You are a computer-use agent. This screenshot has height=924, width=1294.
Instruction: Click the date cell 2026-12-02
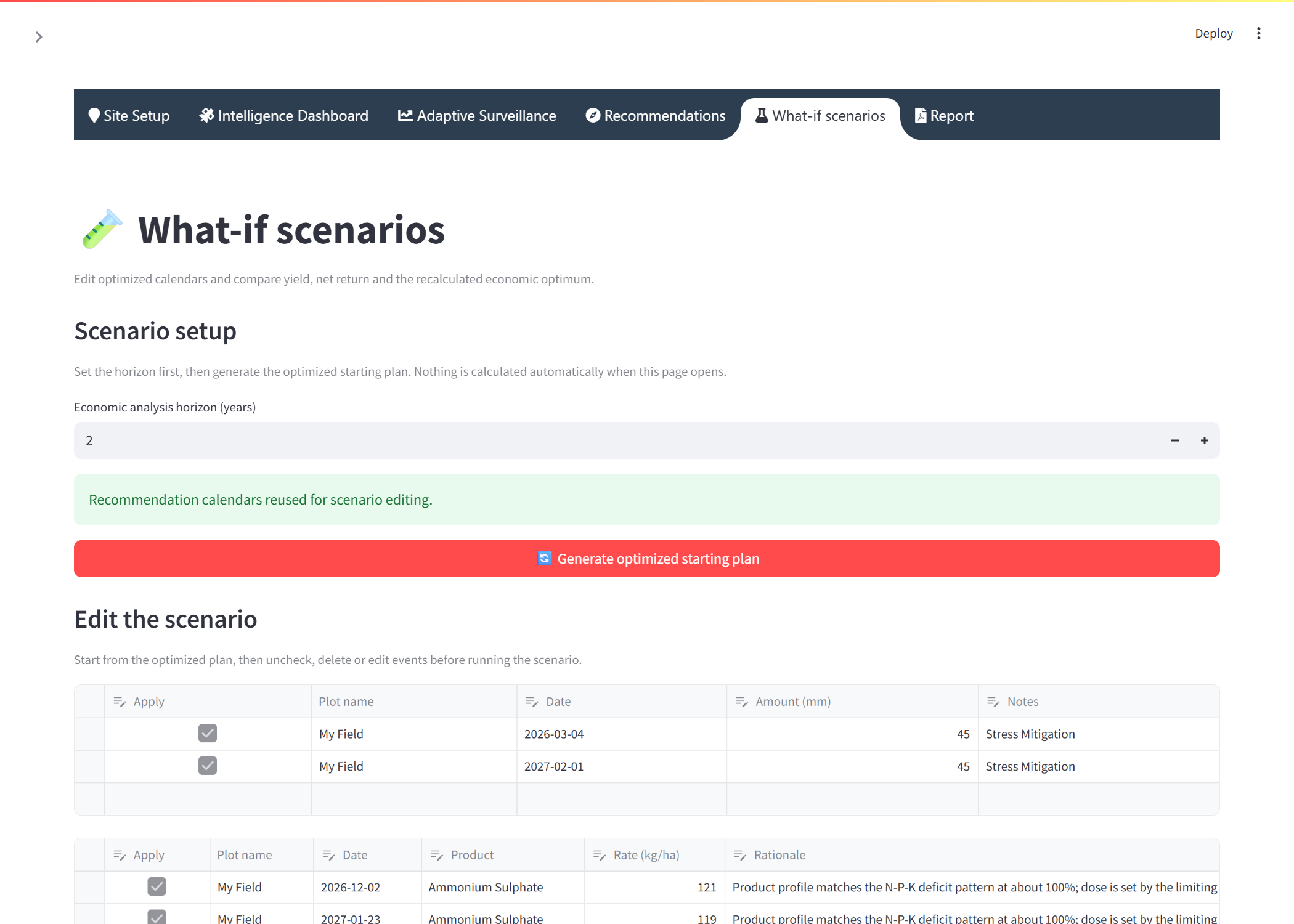[368, 887]
